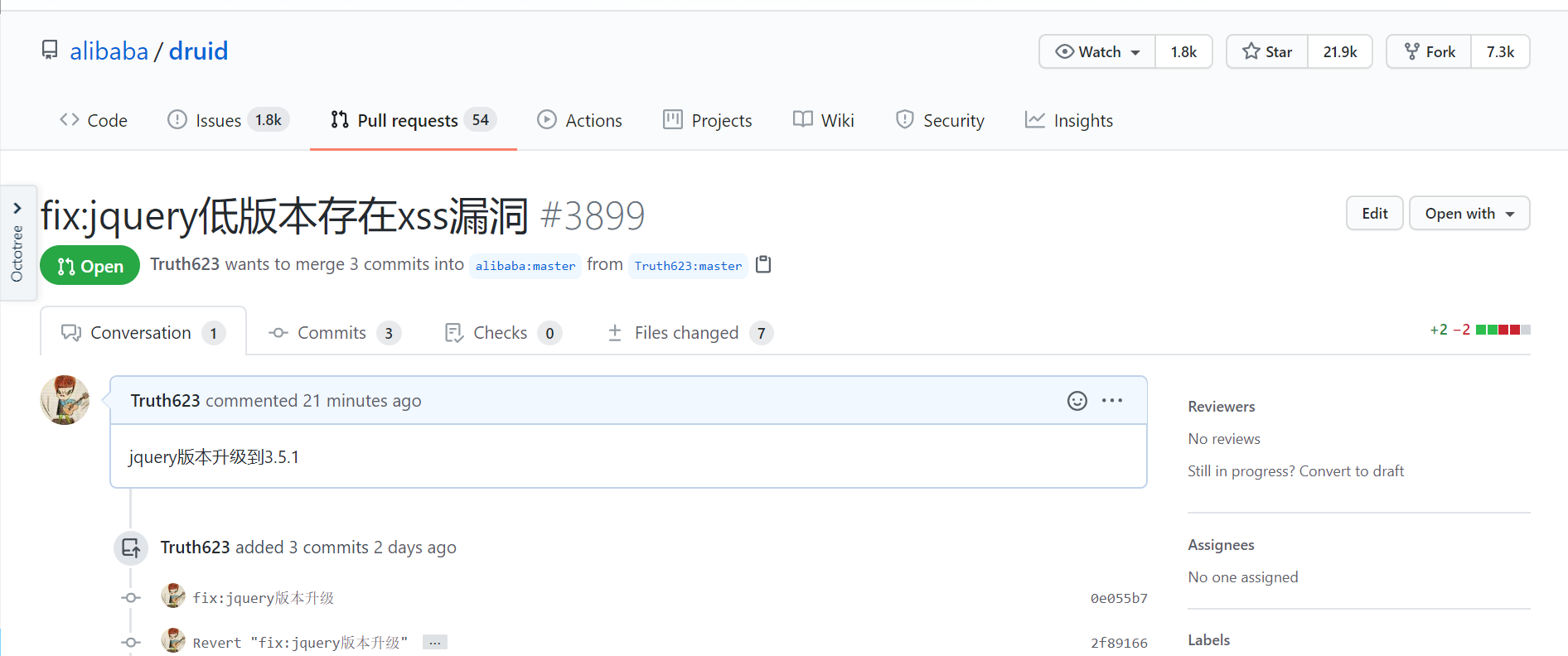The height and width of the screenshot is (656, 1568).
Task: Edit the pull request title
Action: (1374, 213)
